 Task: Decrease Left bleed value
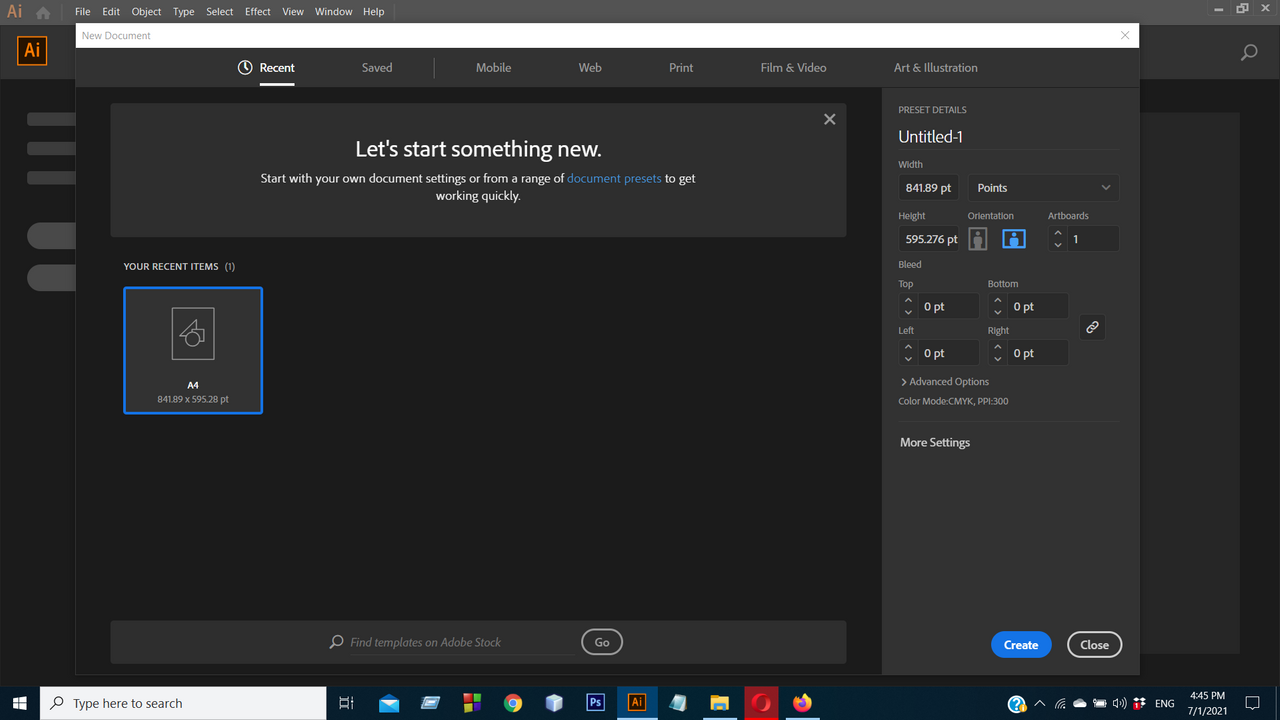[x=908, y=359]
